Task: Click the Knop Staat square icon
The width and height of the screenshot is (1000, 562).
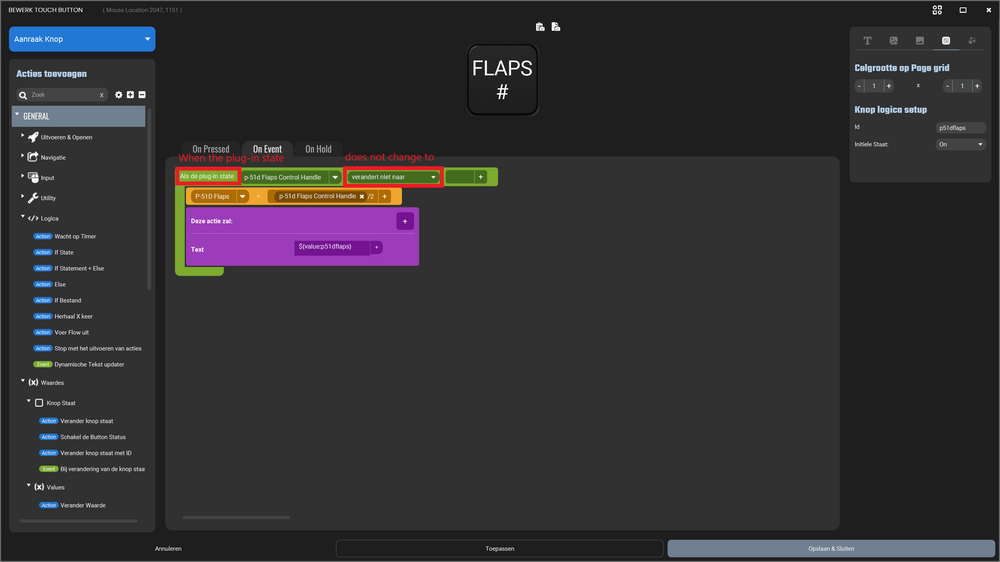Action: [x=39, y=403]
